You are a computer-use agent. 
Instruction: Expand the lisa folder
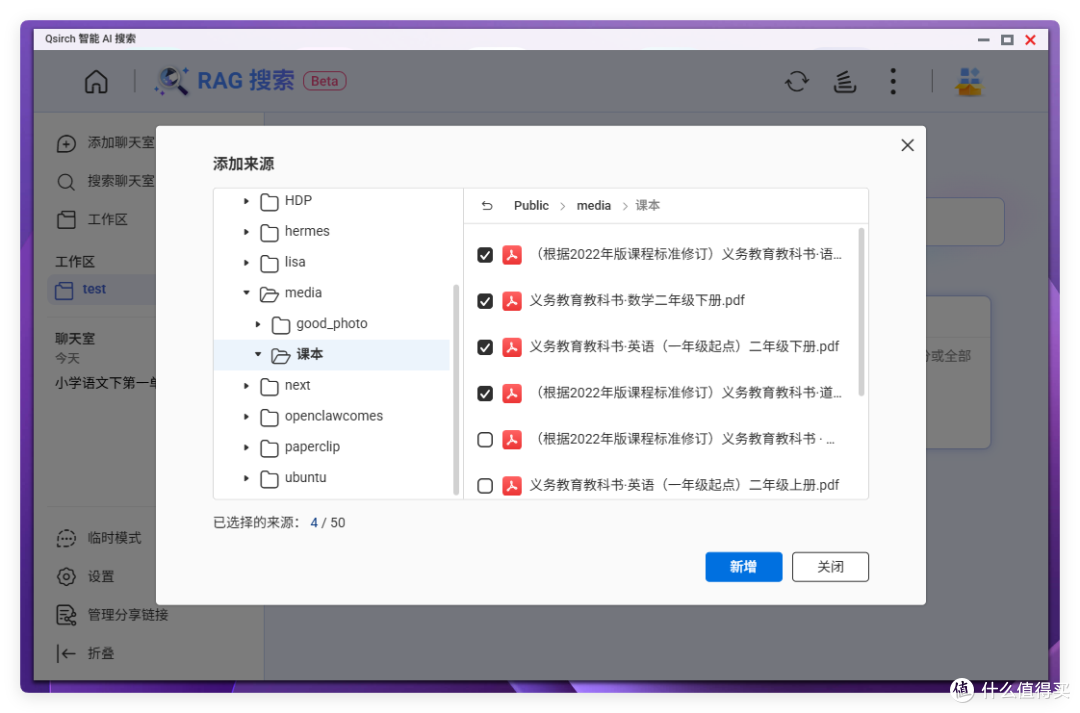[246, 262]
